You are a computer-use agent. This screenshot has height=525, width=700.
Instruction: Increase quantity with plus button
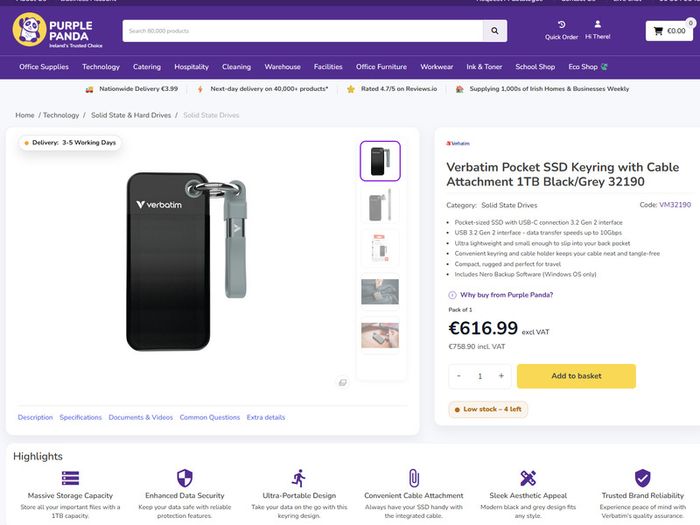point(501,376)
